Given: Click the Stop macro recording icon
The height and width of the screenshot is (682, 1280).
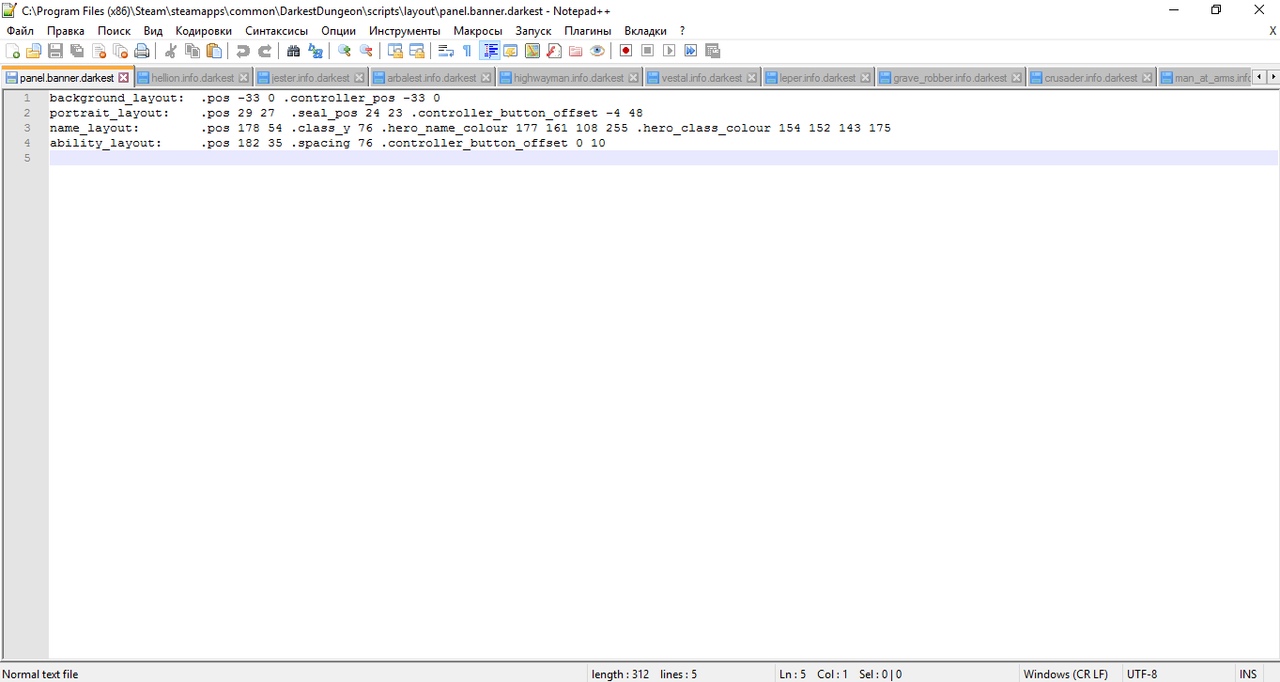Looking at the screenshot, I should [647, 51].
